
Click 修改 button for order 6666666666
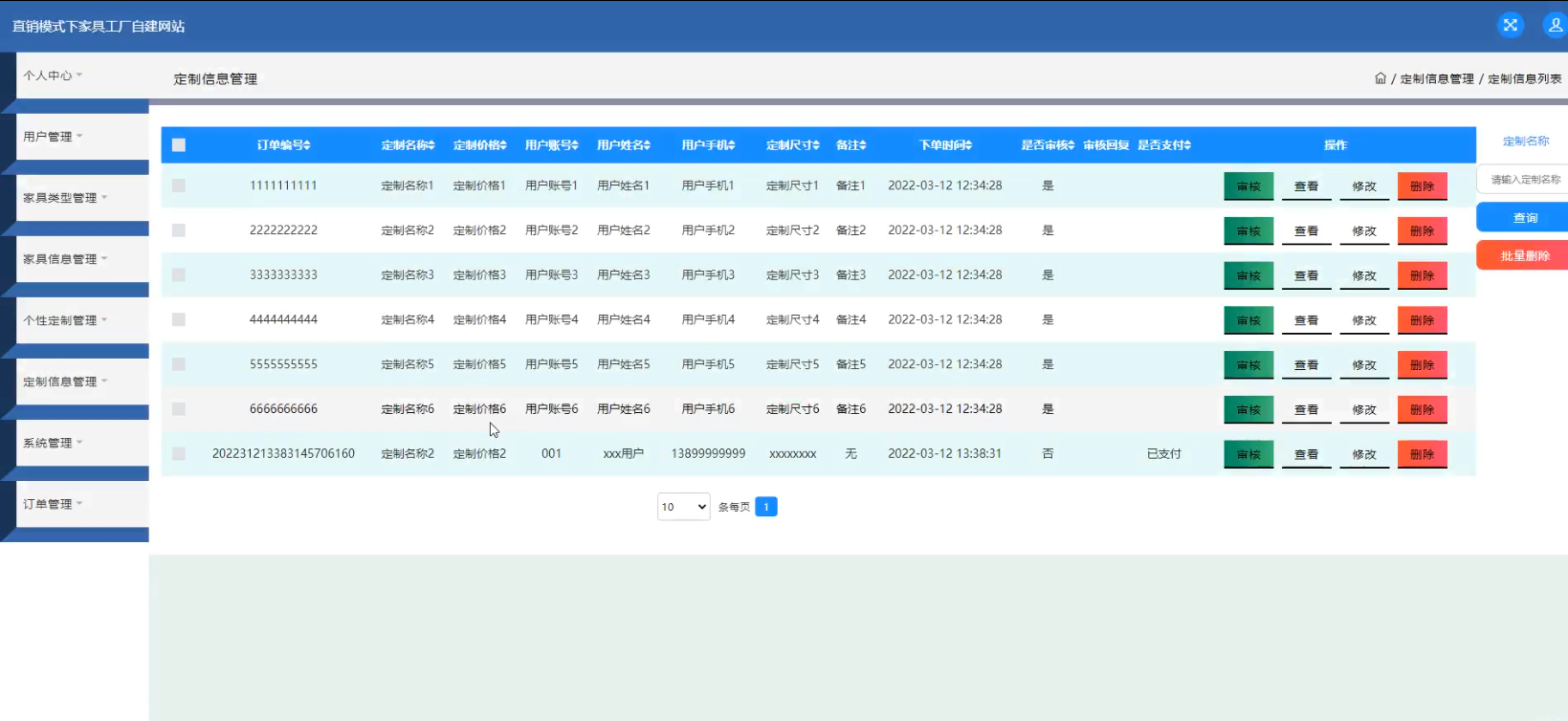click(x=1364, y=409)
